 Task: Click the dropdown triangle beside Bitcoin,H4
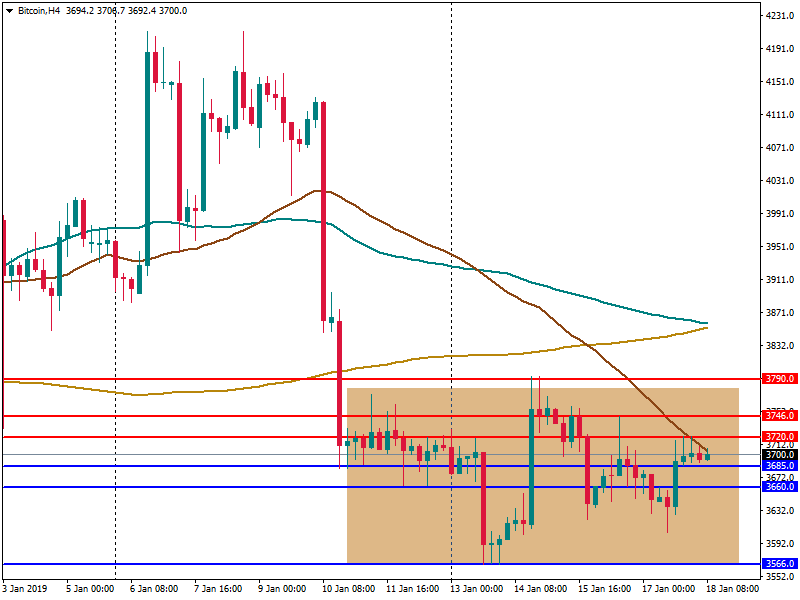coord(9,10)
